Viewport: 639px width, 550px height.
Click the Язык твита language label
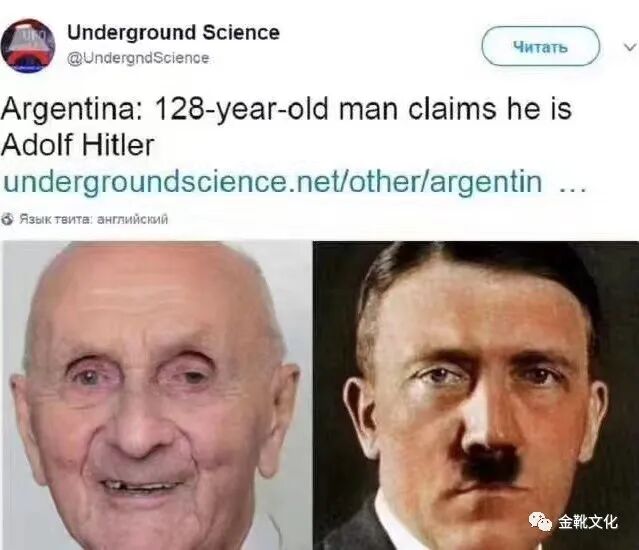pos(57,219)
